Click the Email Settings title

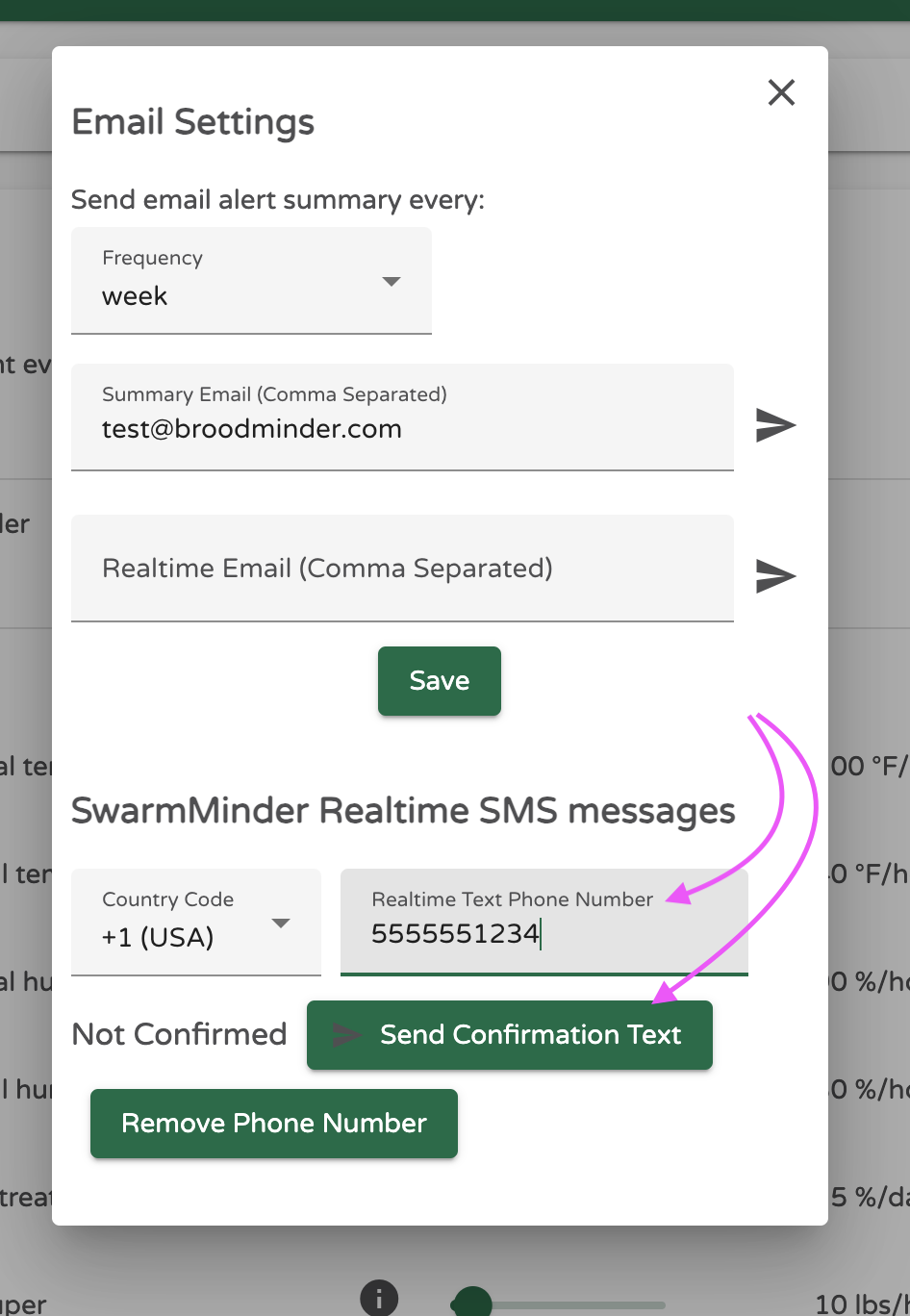click(x=193, y=122)
